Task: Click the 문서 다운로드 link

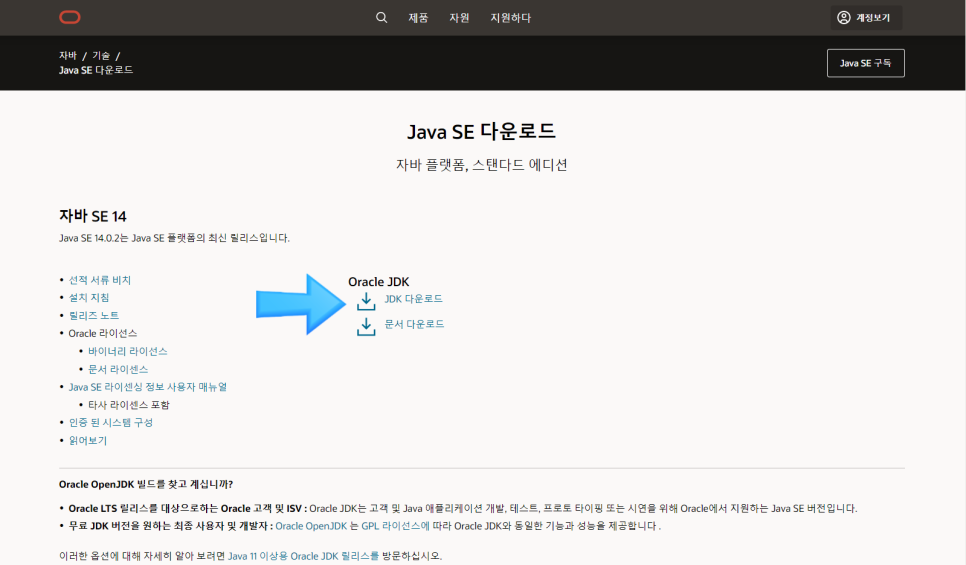Action: tap(414, 324)
